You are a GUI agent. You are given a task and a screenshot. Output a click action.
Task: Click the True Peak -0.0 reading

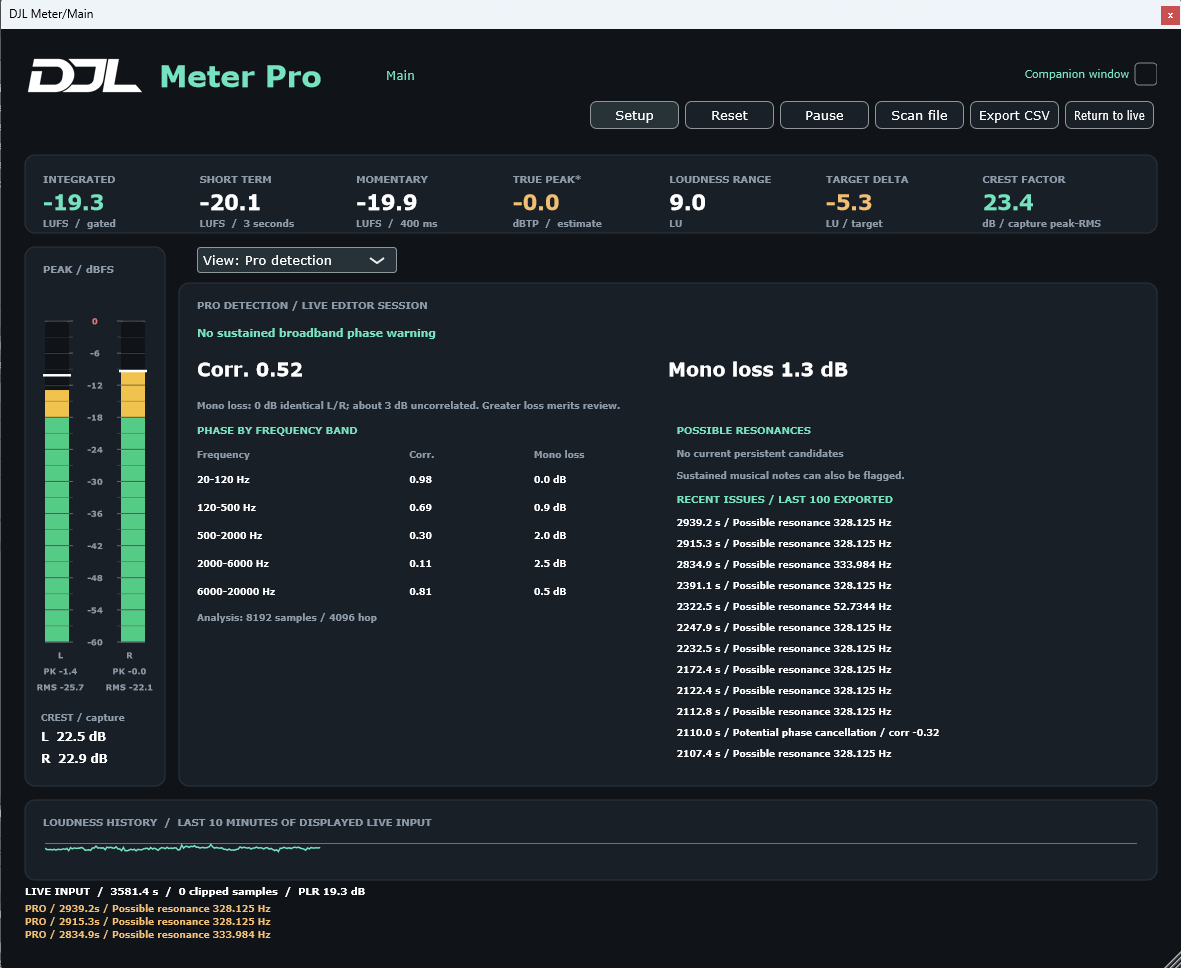pos(536,202)
